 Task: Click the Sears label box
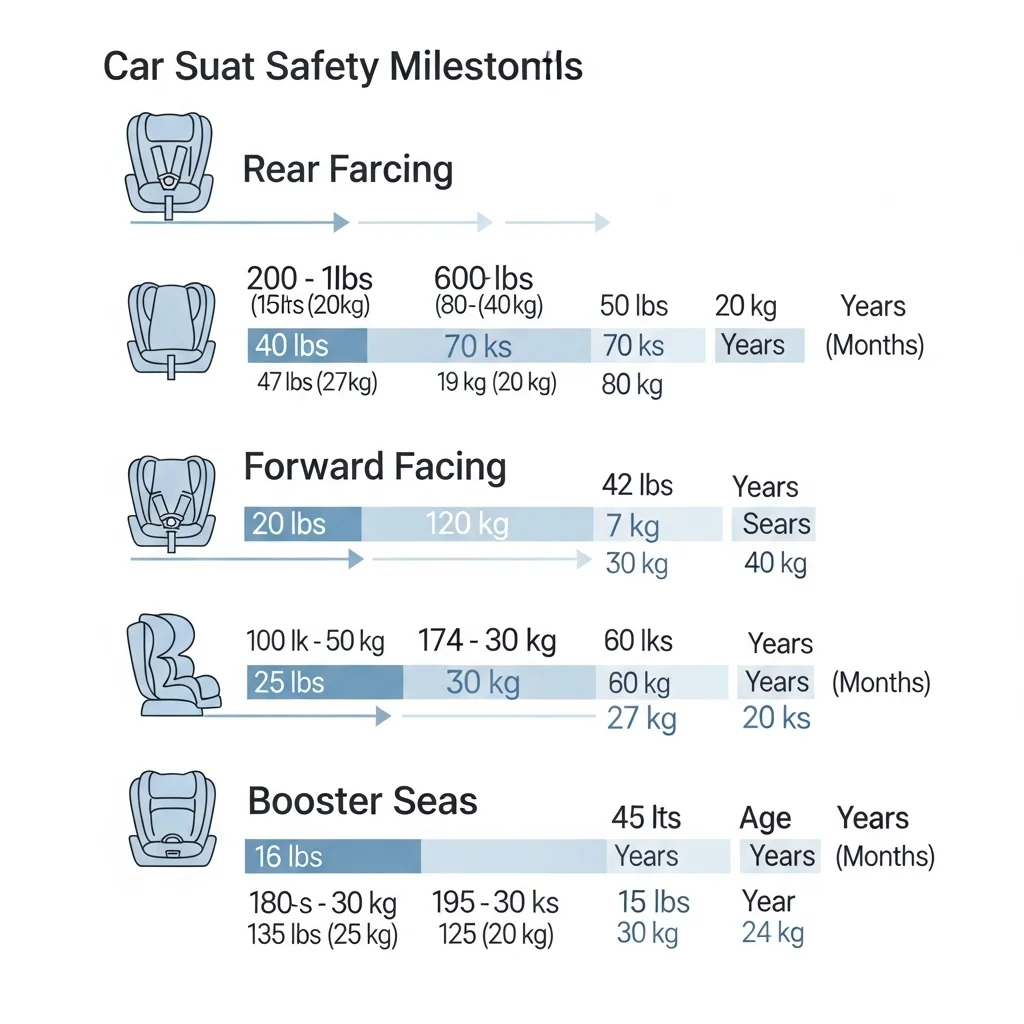point(773,524)
